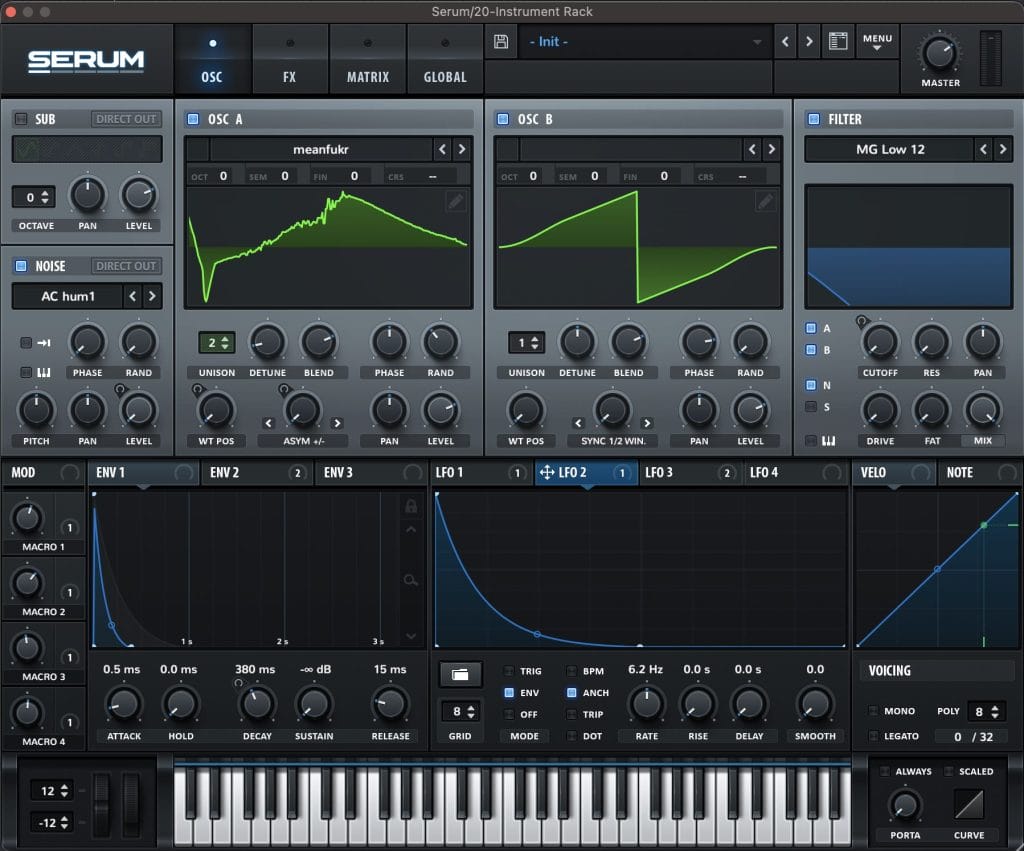Click the OSC B waveform edit pencil
1024x851 pixels.
pos(765,201)
